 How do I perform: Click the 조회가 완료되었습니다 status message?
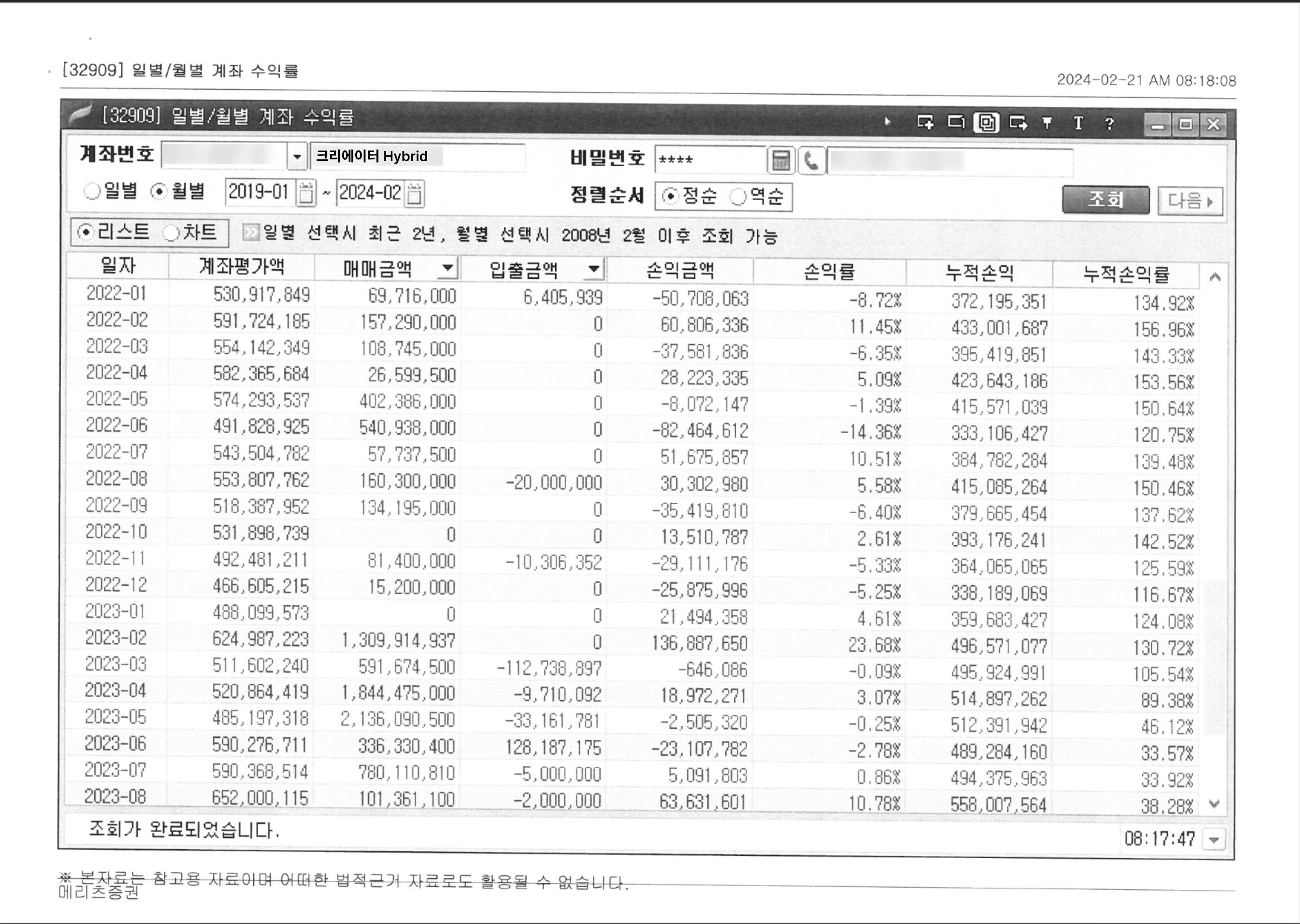184,830
